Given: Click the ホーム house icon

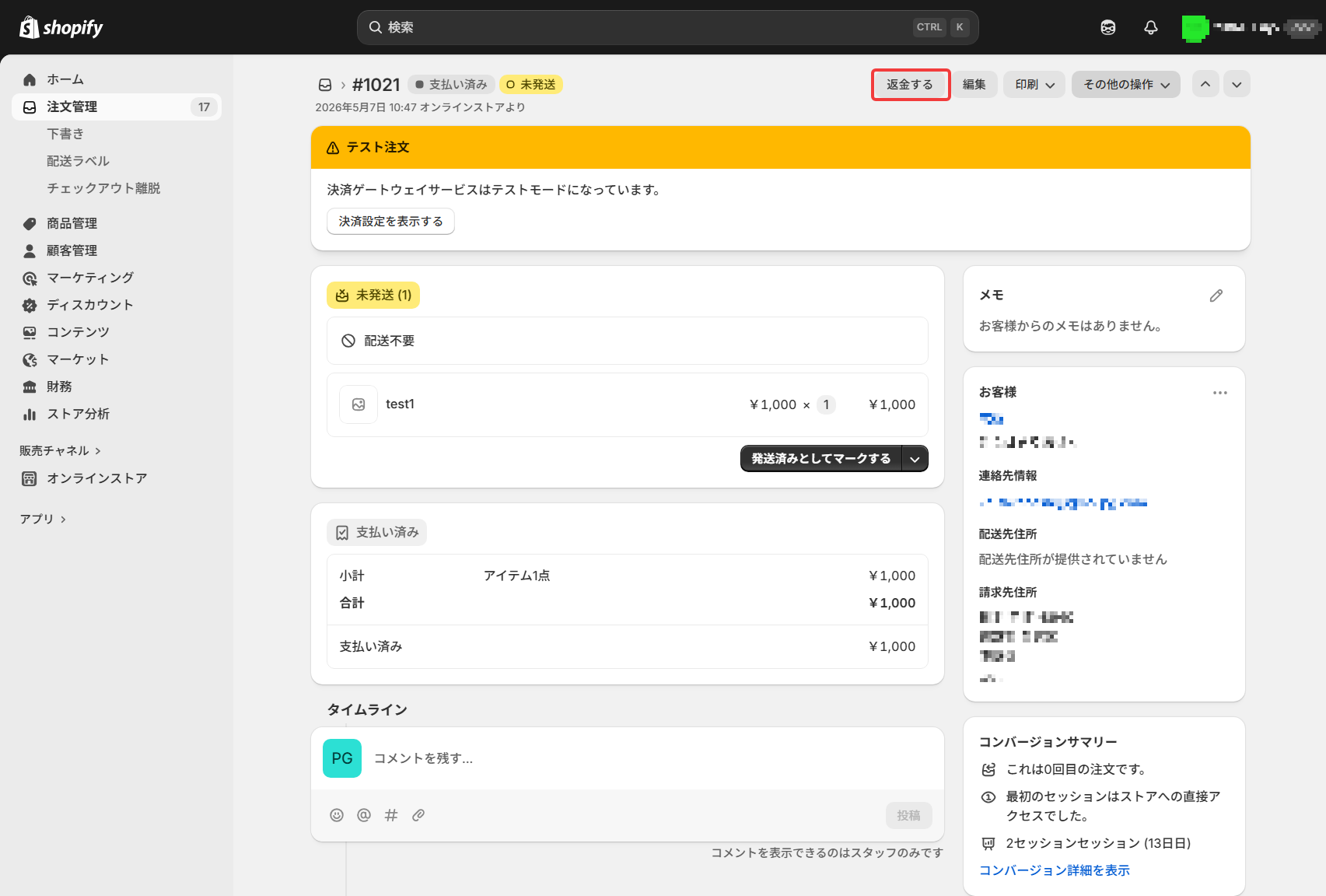Looking at the screenshot, I should click(x=30, y=79).
